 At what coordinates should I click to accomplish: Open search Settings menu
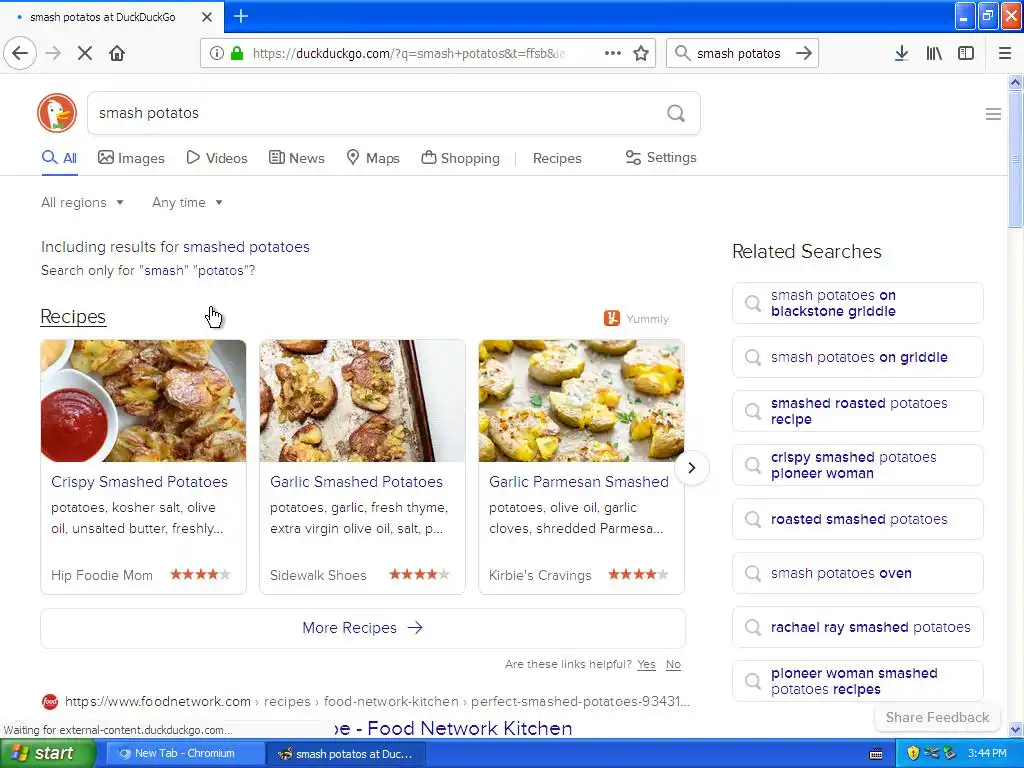661,157
